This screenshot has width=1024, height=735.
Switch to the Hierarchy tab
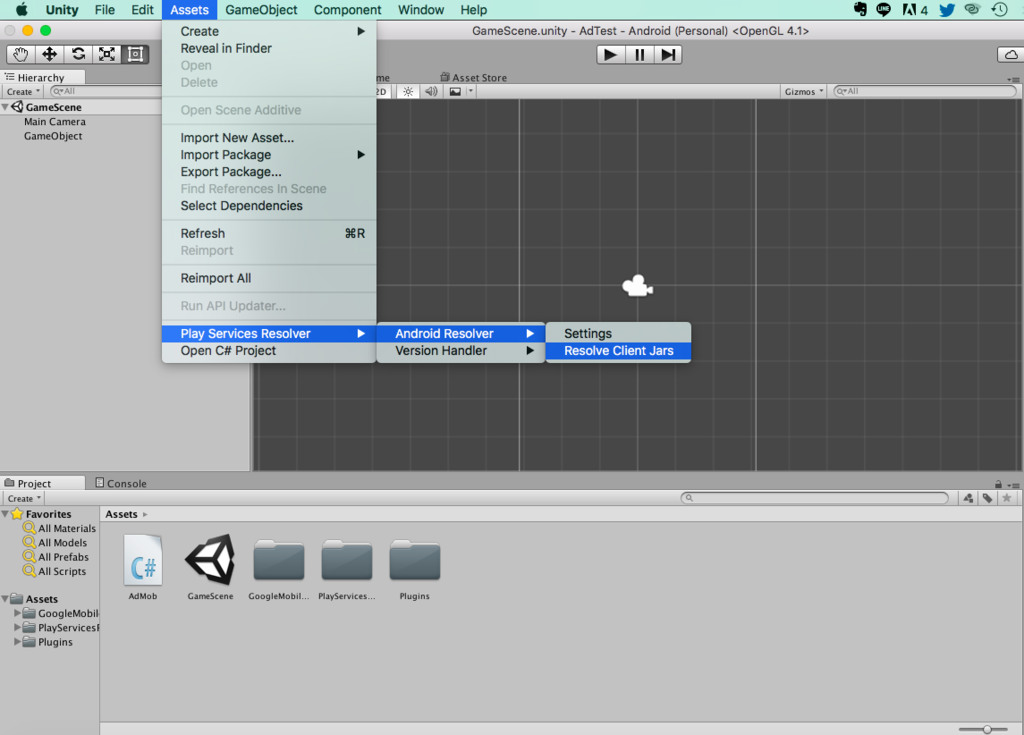41,78
